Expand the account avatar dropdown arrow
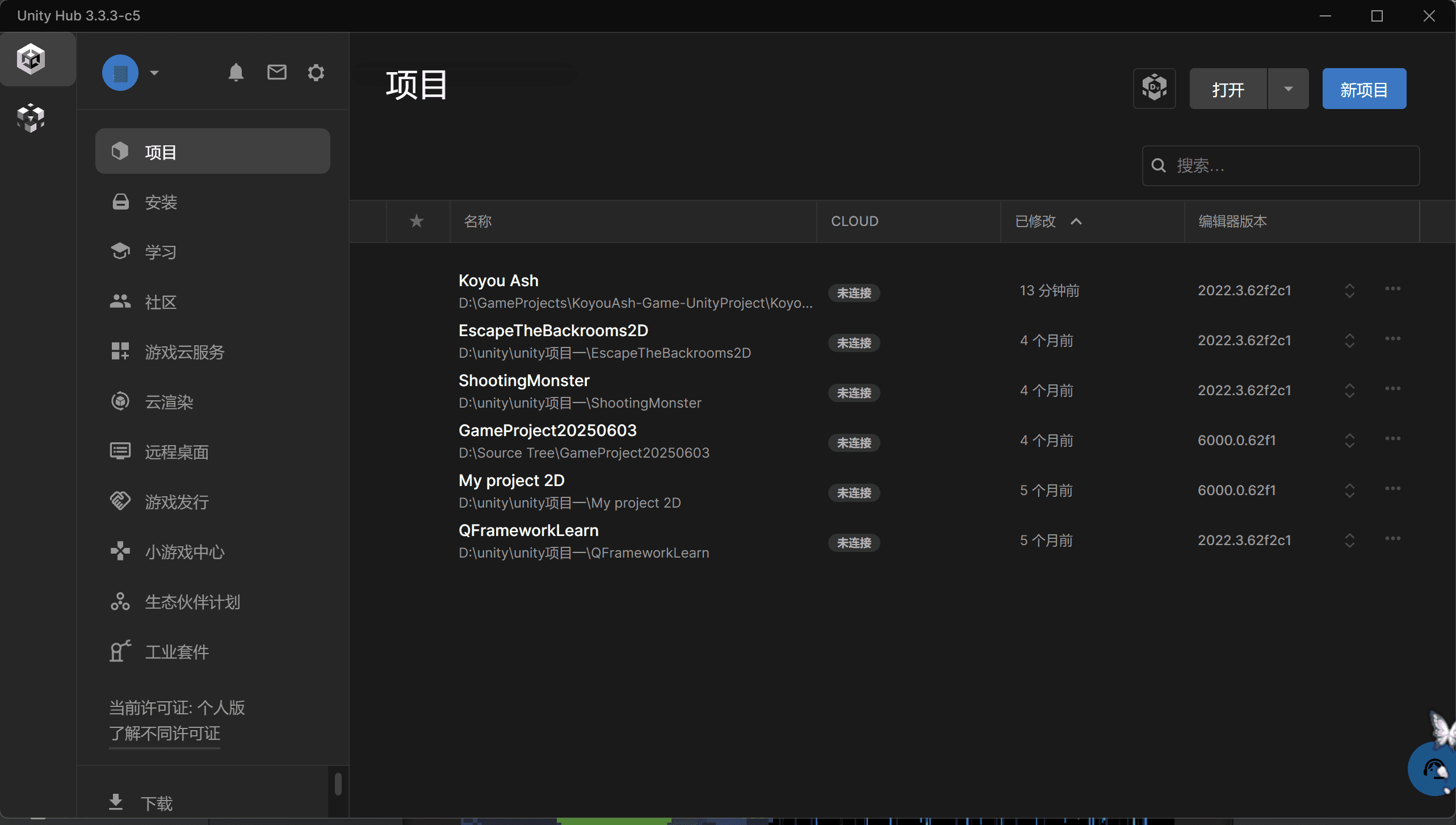Viewport: 1456px width, 825px height. pyautogui.click(x=154, y=73)
